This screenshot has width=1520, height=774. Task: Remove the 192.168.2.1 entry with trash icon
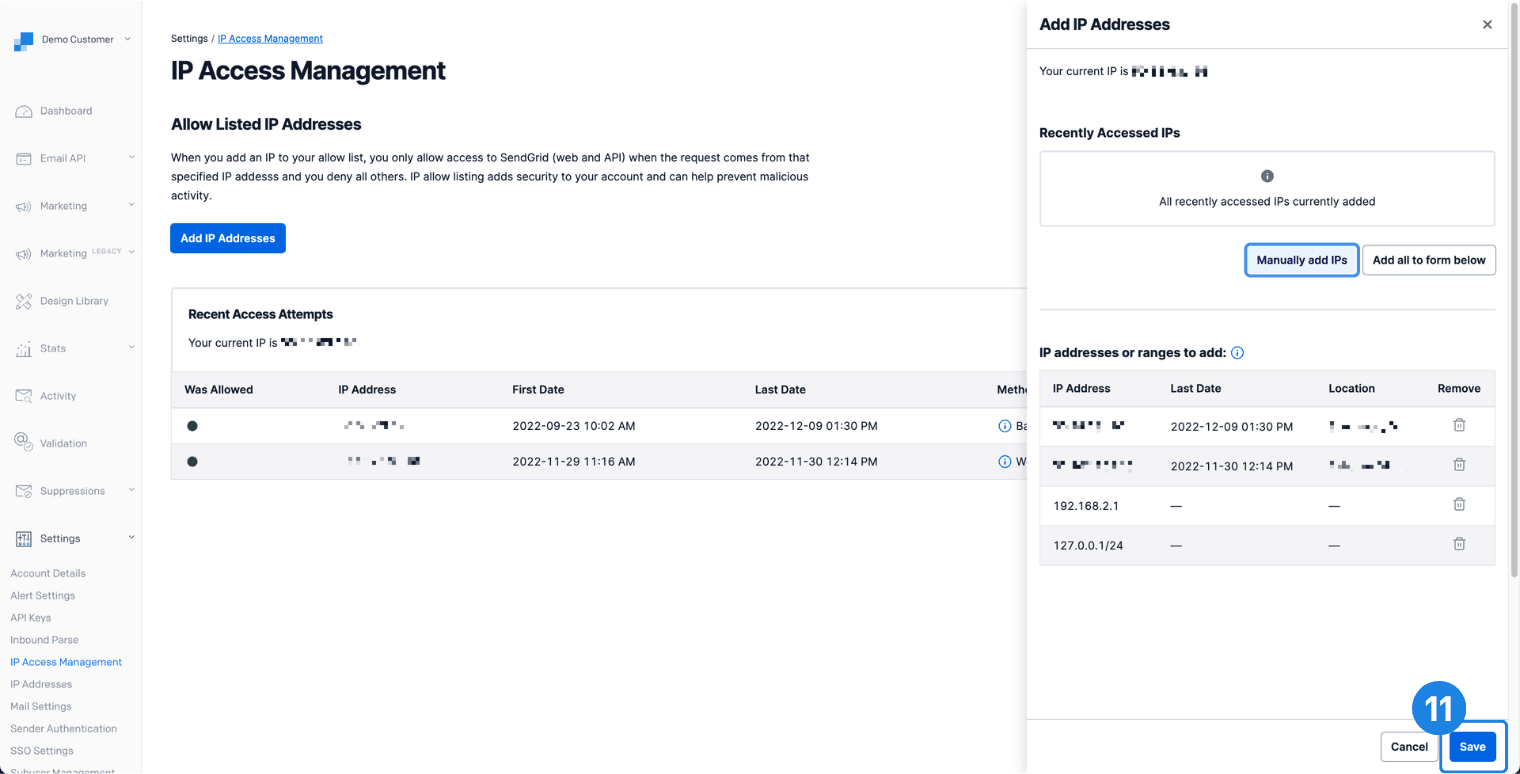click(x=1459, y=504)
